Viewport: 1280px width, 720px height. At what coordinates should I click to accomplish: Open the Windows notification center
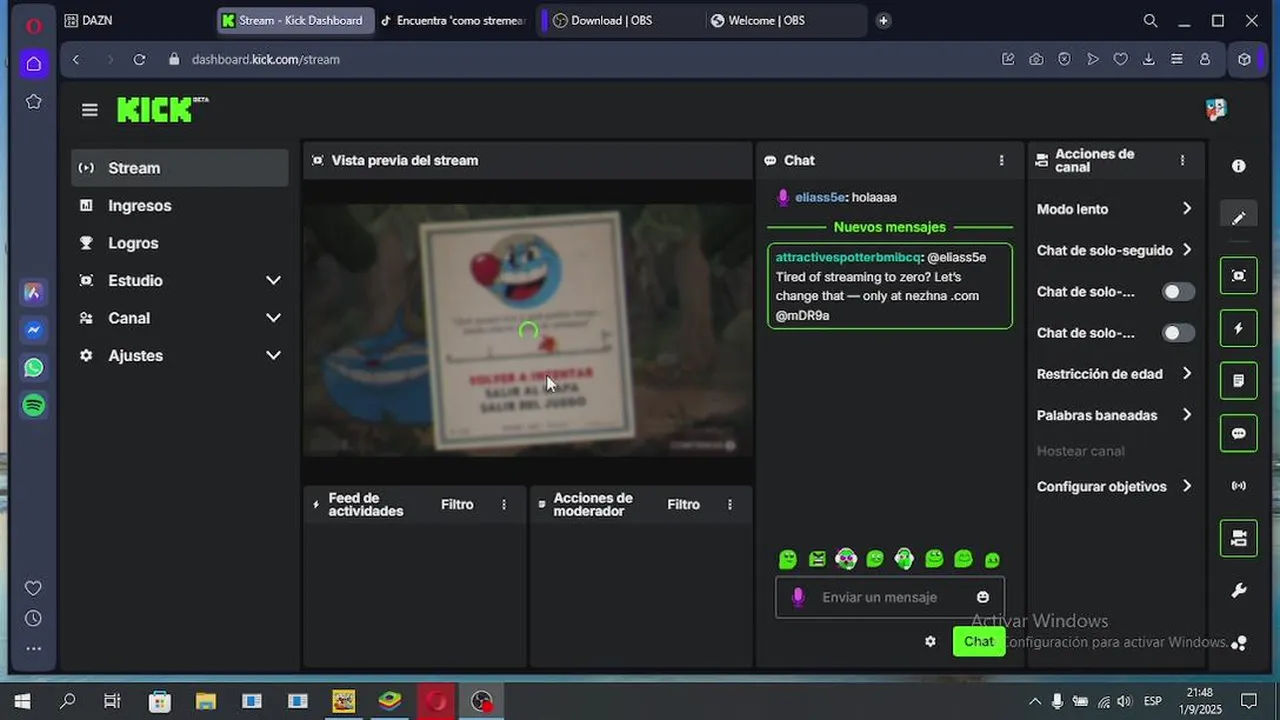tap(1249, 701)
